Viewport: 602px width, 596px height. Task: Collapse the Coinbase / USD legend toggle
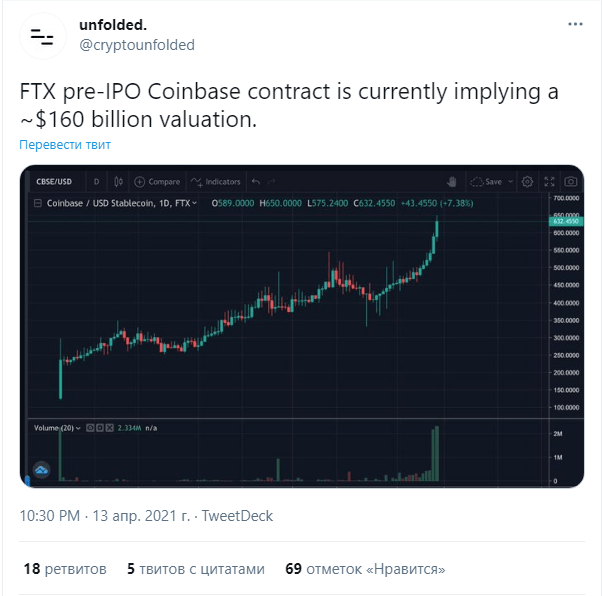(x=38, y=203)
